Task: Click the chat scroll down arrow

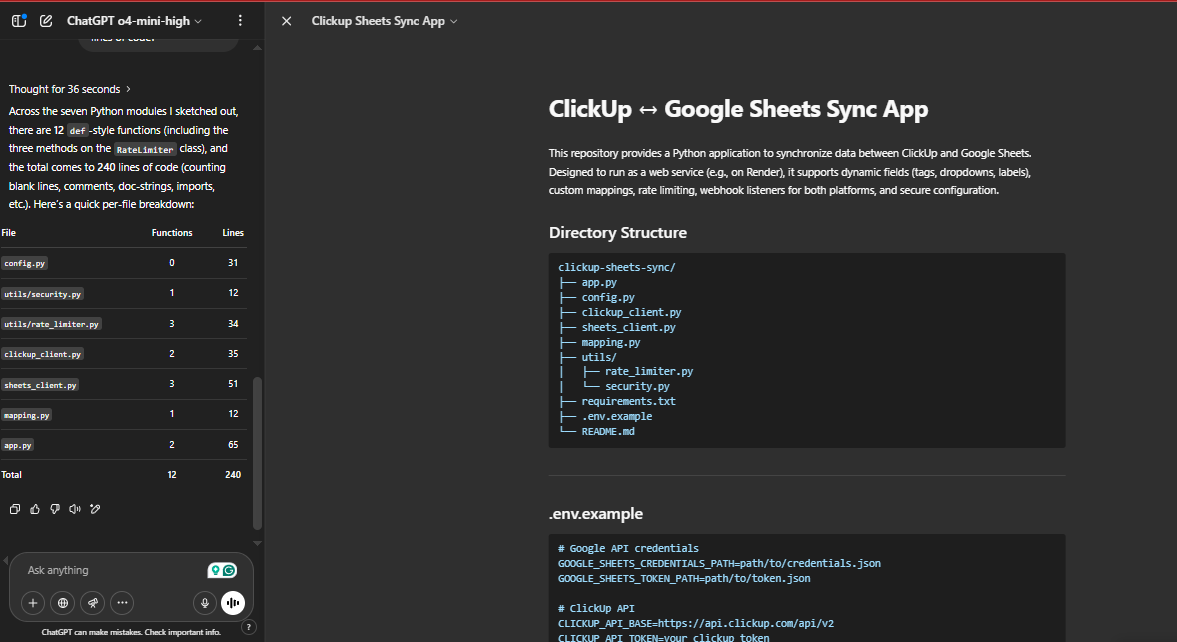Action: point(257,543)
